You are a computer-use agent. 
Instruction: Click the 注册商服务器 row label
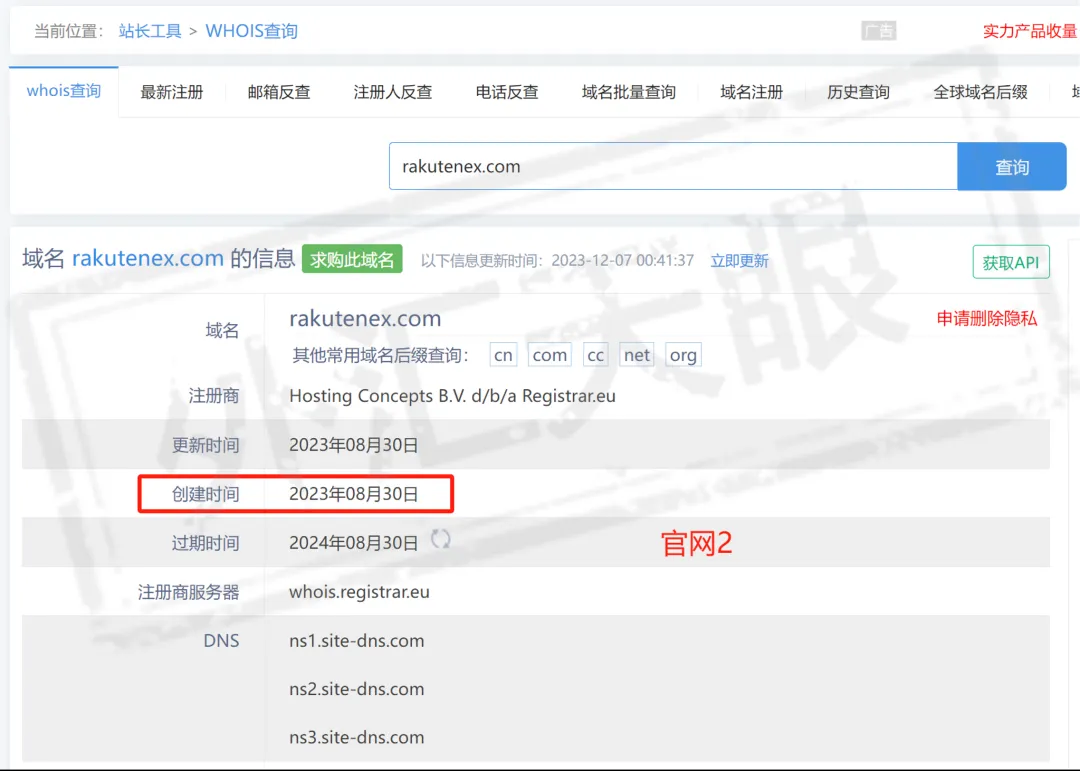(189, 592)
